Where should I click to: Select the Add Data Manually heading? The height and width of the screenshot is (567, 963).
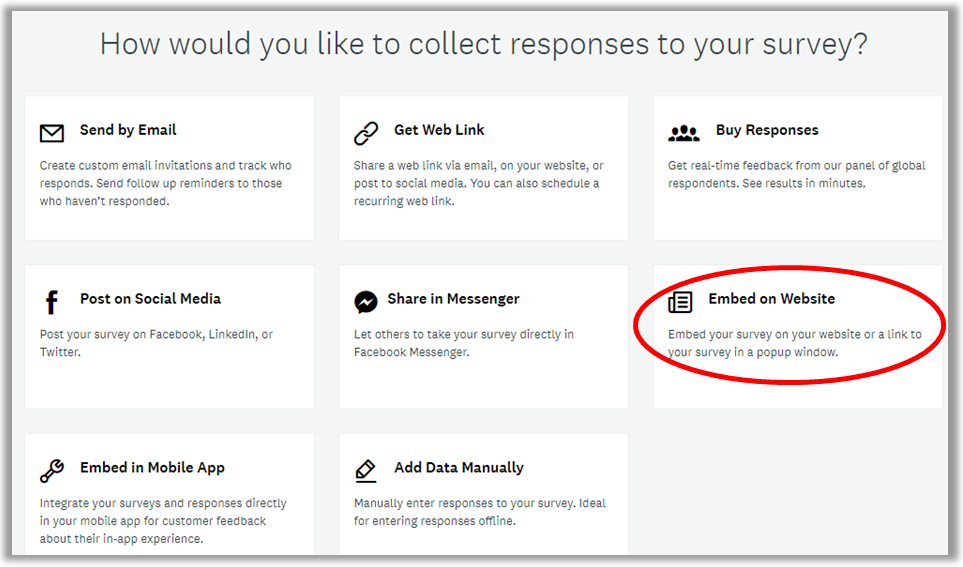click(x=459, y=468)
